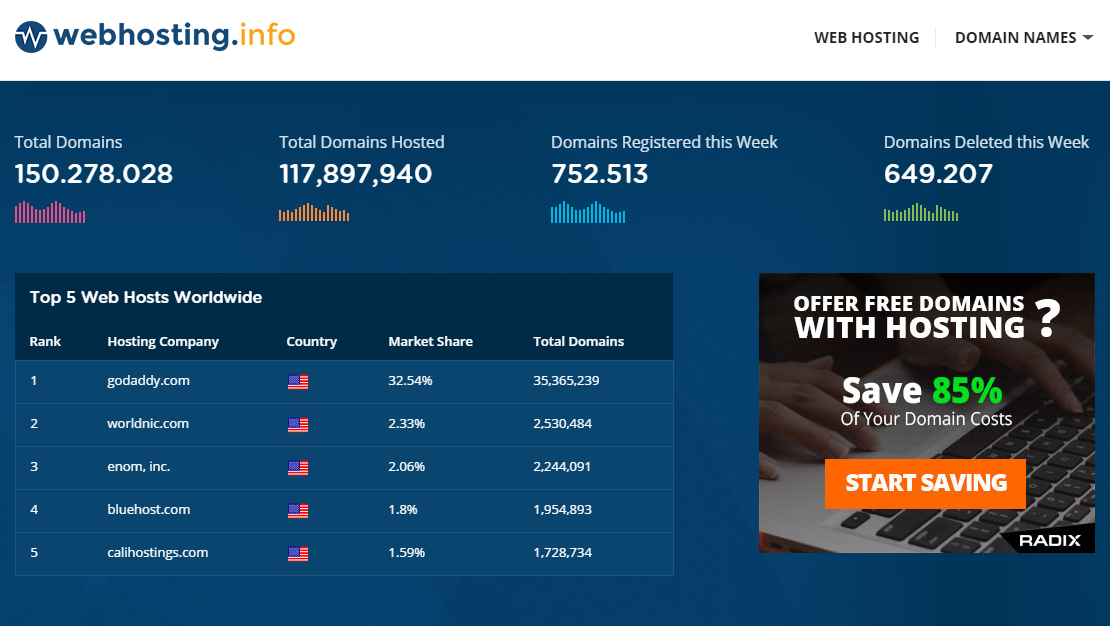Open the WEB HOSTING menu item

point(866,38)
